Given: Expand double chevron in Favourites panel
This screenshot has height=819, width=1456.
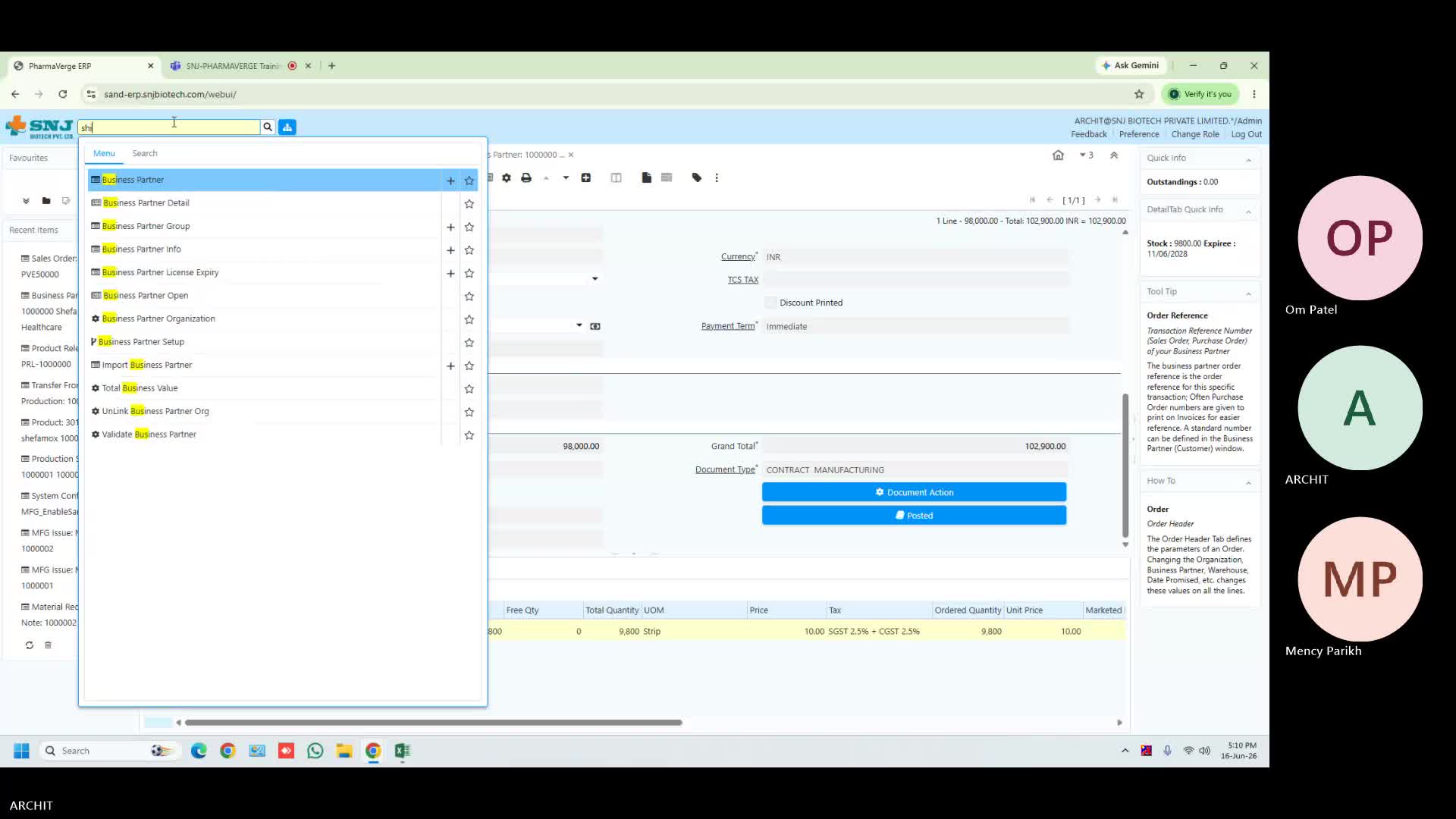Looking at the screenshot, I should [x=26, y=201].
